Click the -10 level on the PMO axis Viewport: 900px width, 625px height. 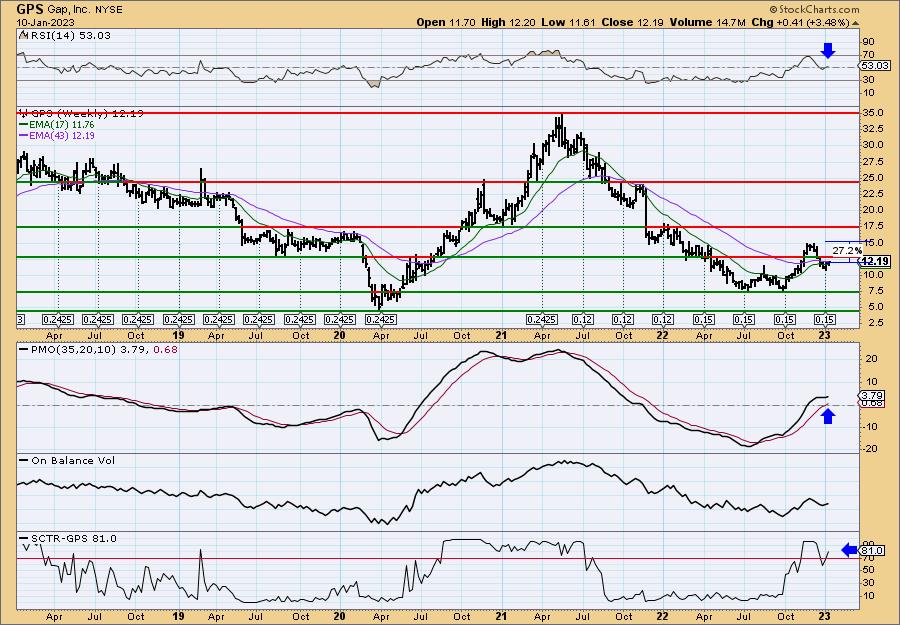(x=868, y=426)
